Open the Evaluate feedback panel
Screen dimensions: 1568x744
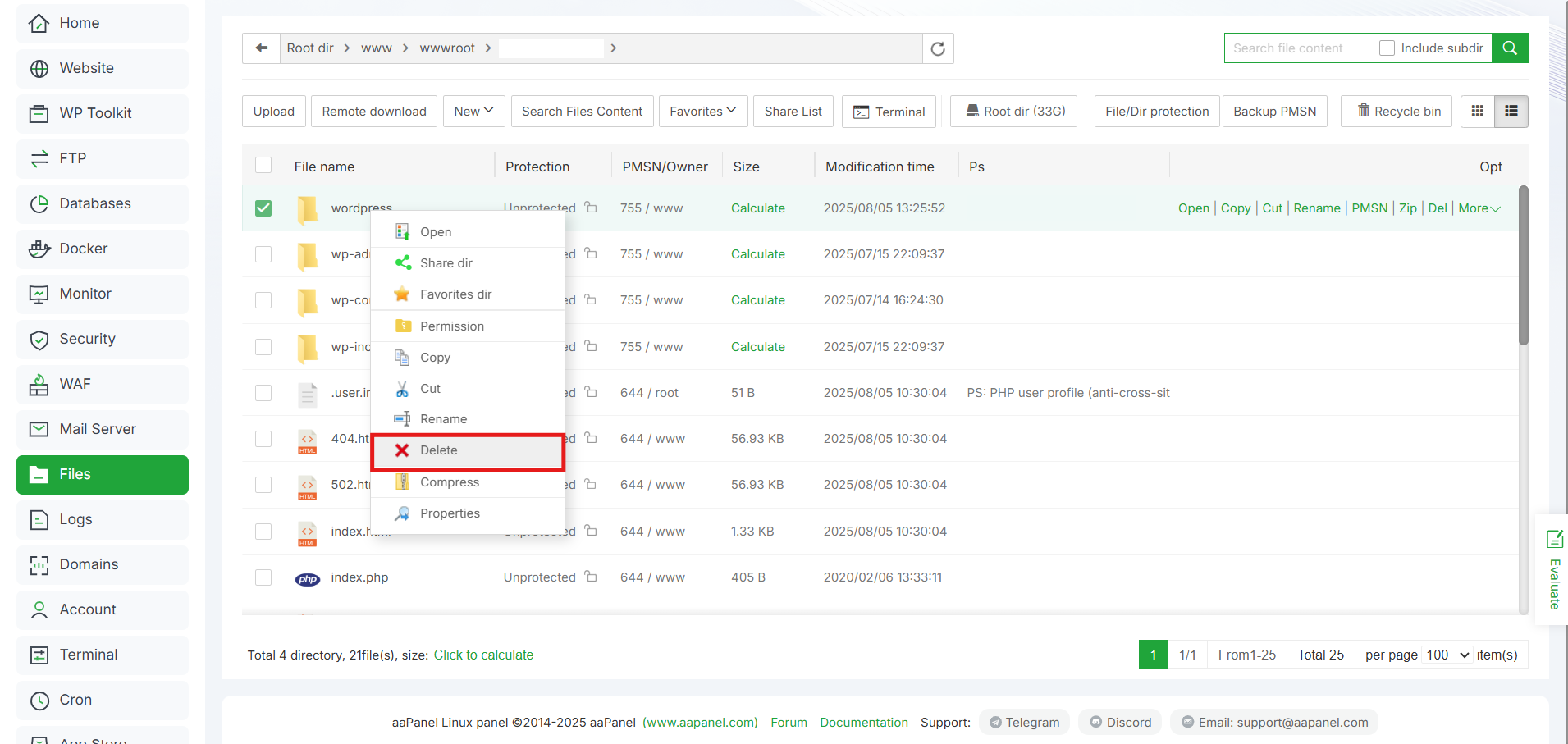tap(1553, 569)
